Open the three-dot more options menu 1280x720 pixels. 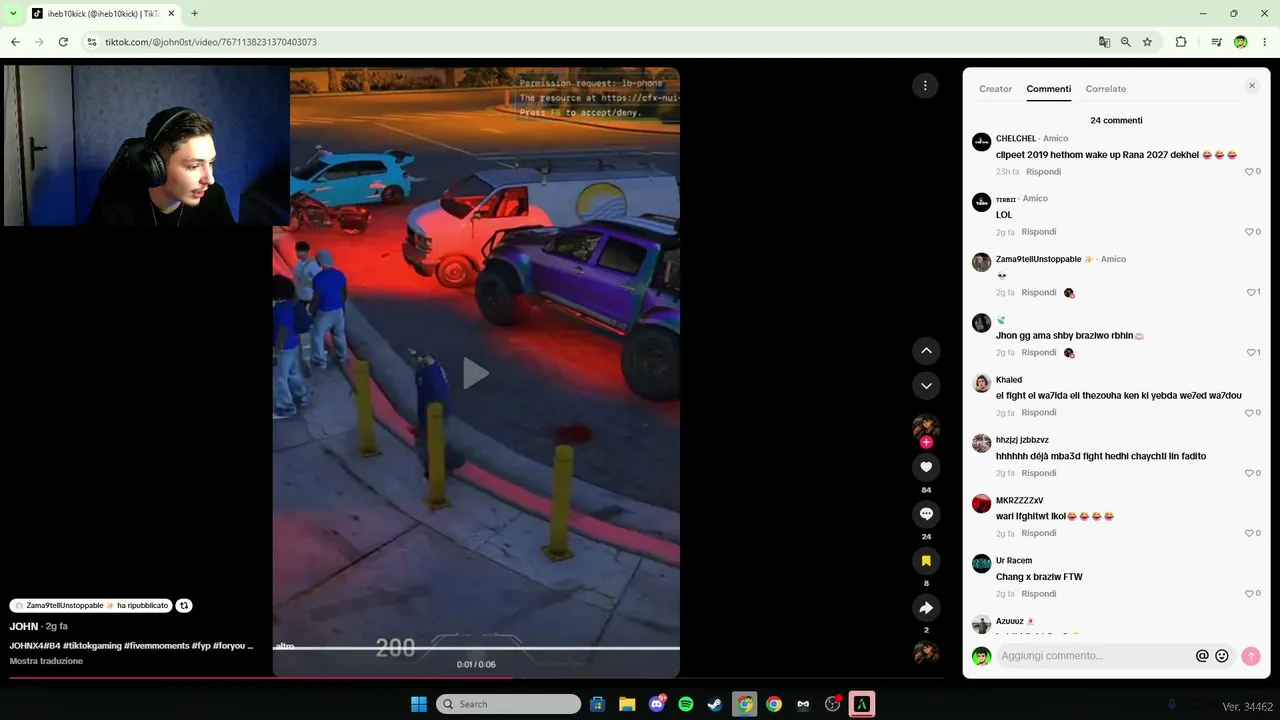(x=925, y=86)
